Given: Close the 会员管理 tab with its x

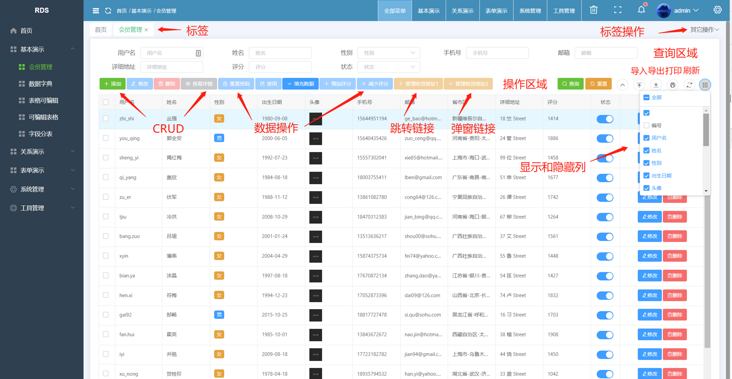Looking at the screenshot, I should click(x=146, y=29).
